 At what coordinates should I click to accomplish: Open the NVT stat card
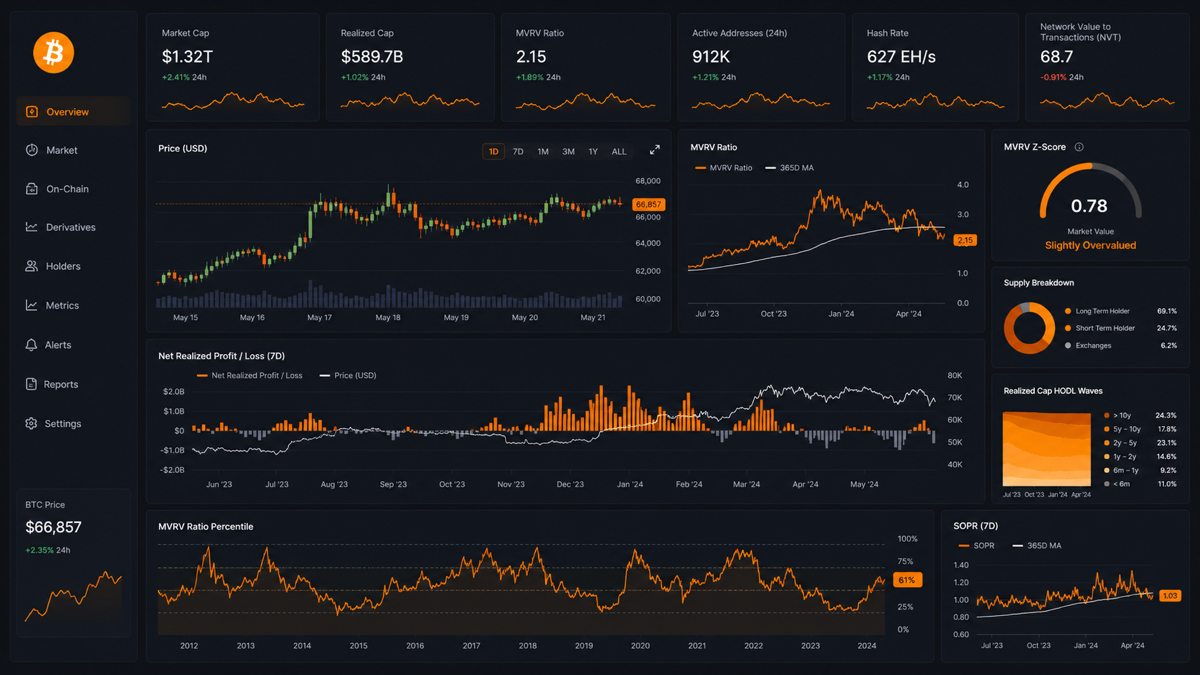pos(1107,67)
